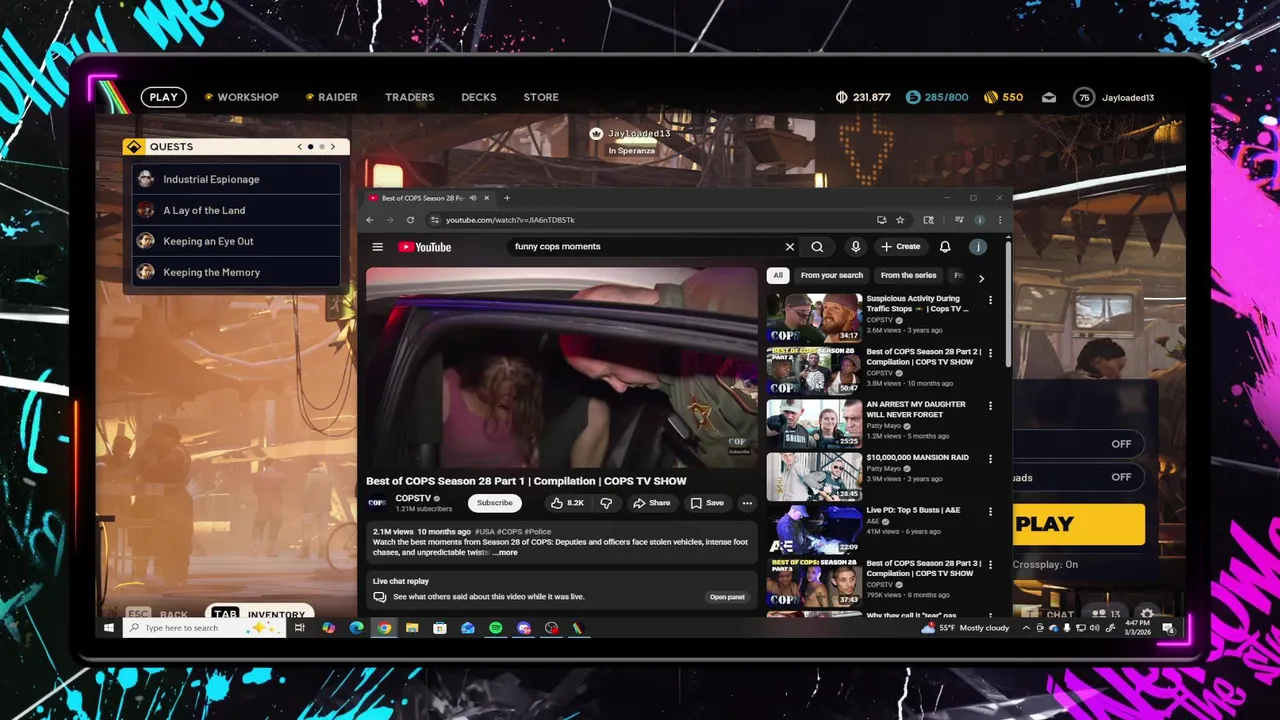Switch to the TRADERS tab
Viewport: 1280px width, 720px height.
click(x=410, y=97)
